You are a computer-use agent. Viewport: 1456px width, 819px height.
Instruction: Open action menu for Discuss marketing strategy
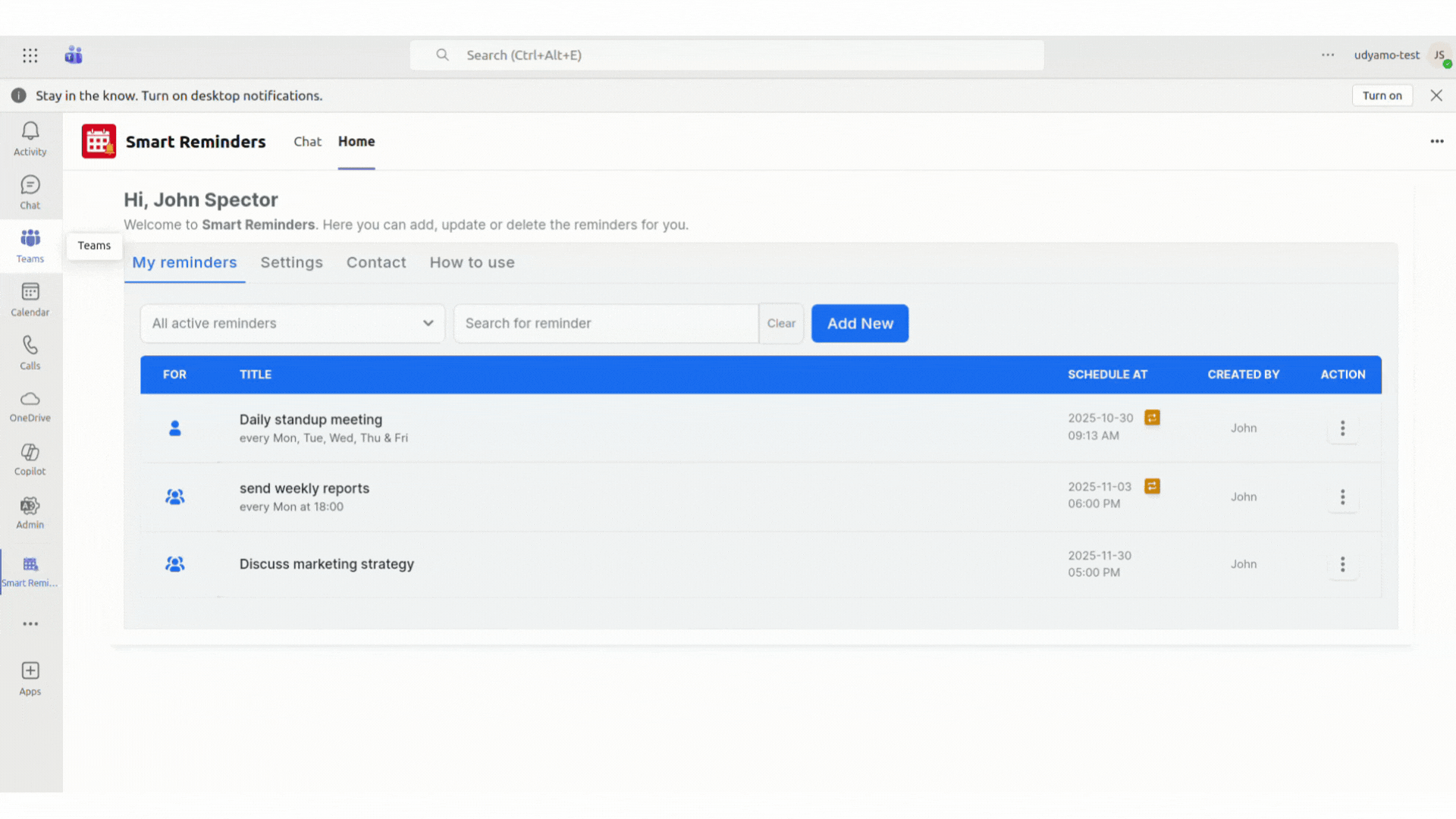tap(1342, 564)
